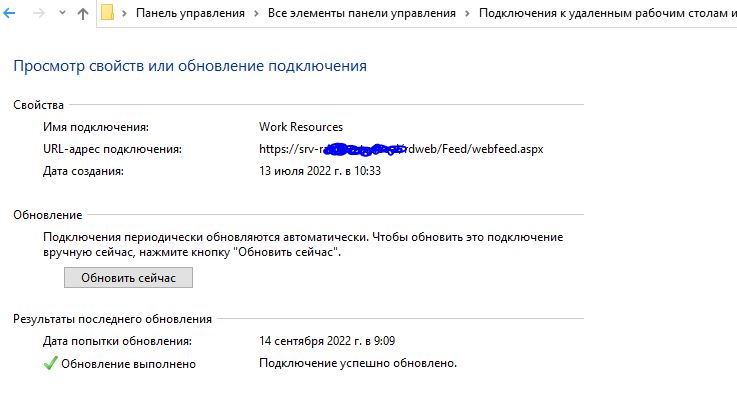
Task: Click the forward navigation arrow
Action: (39, 13)
